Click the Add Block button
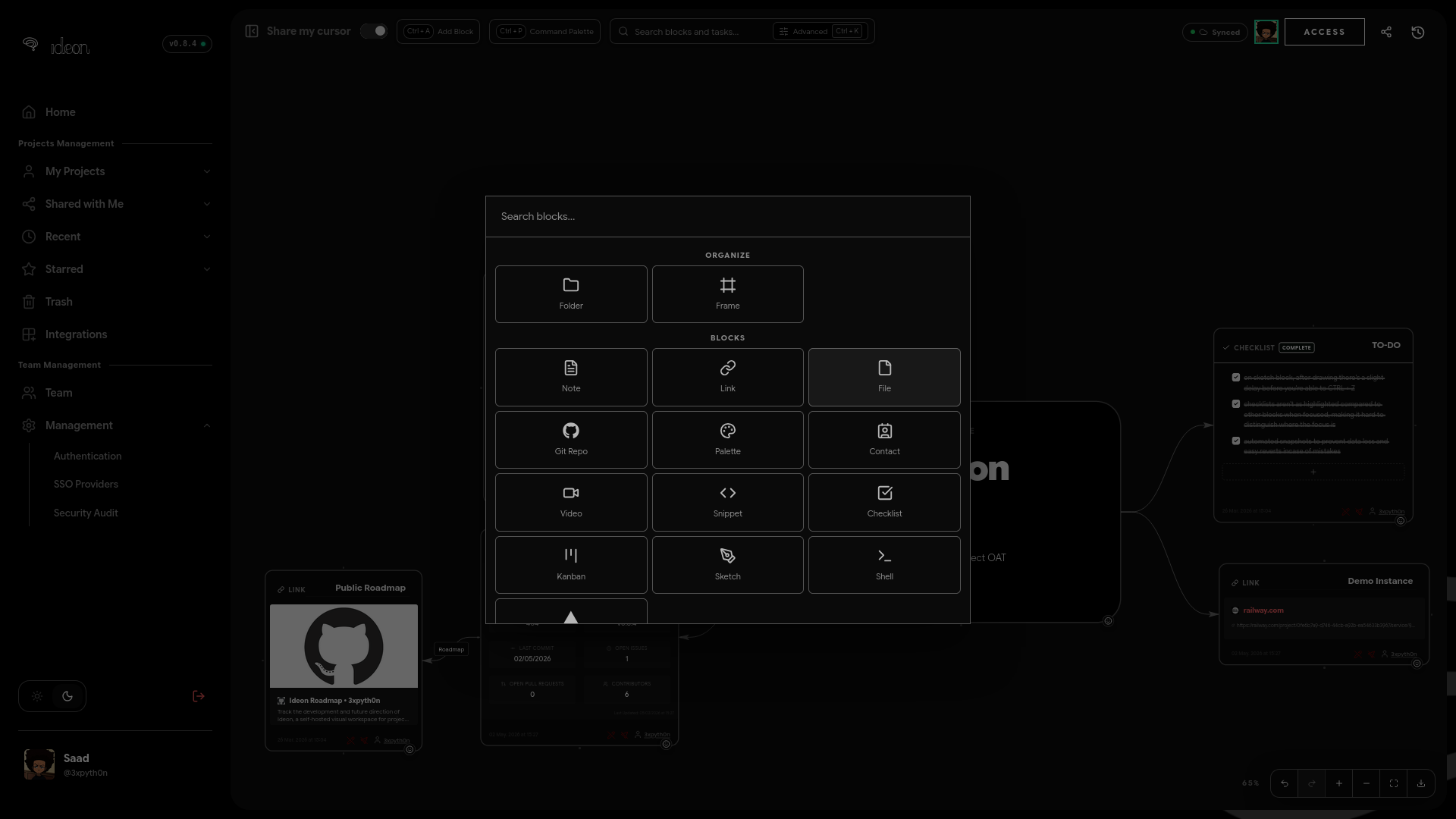 (x=438, y=31)
